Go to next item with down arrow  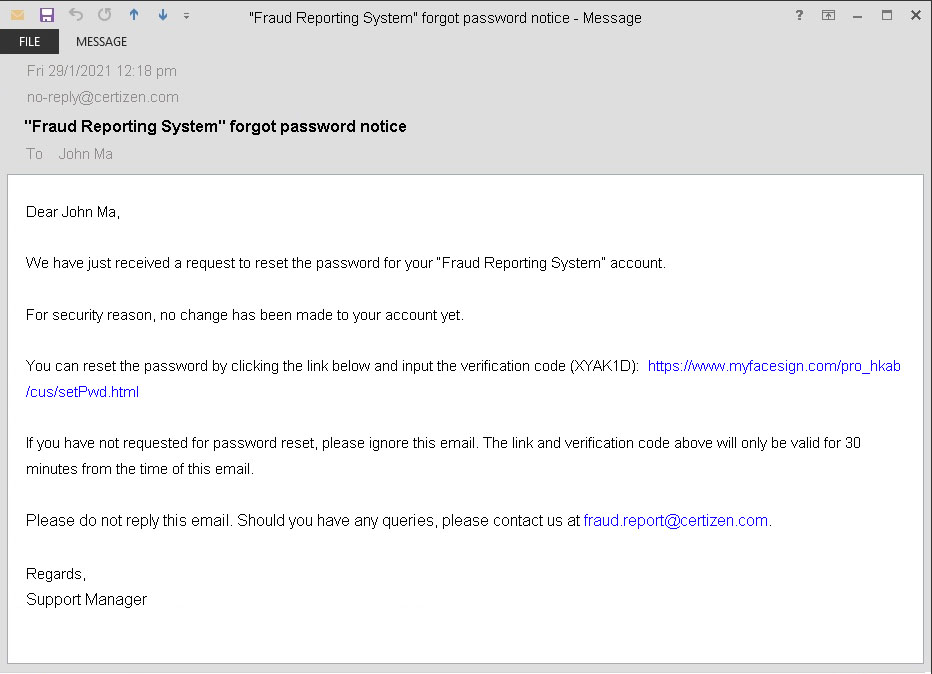163,15
